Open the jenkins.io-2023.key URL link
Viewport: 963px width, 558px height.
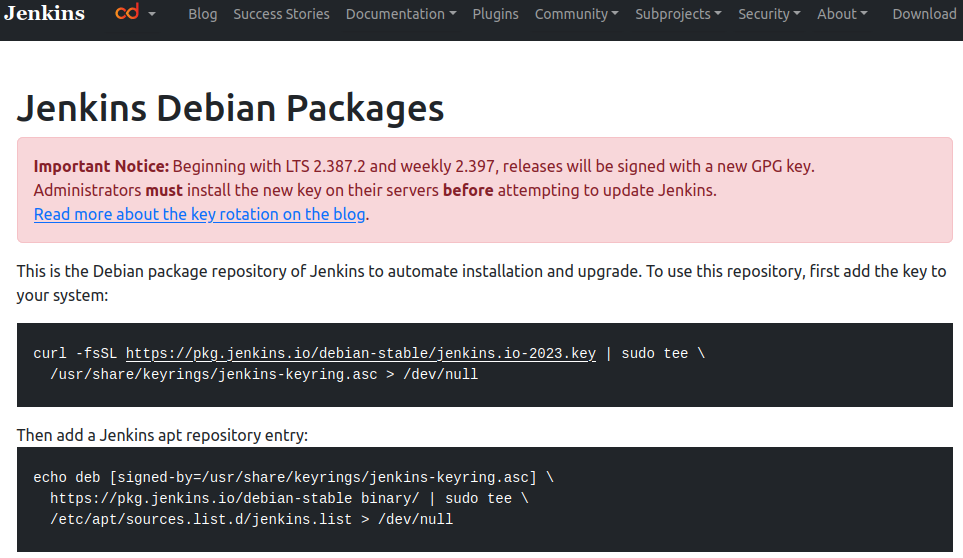coord(361,354)
